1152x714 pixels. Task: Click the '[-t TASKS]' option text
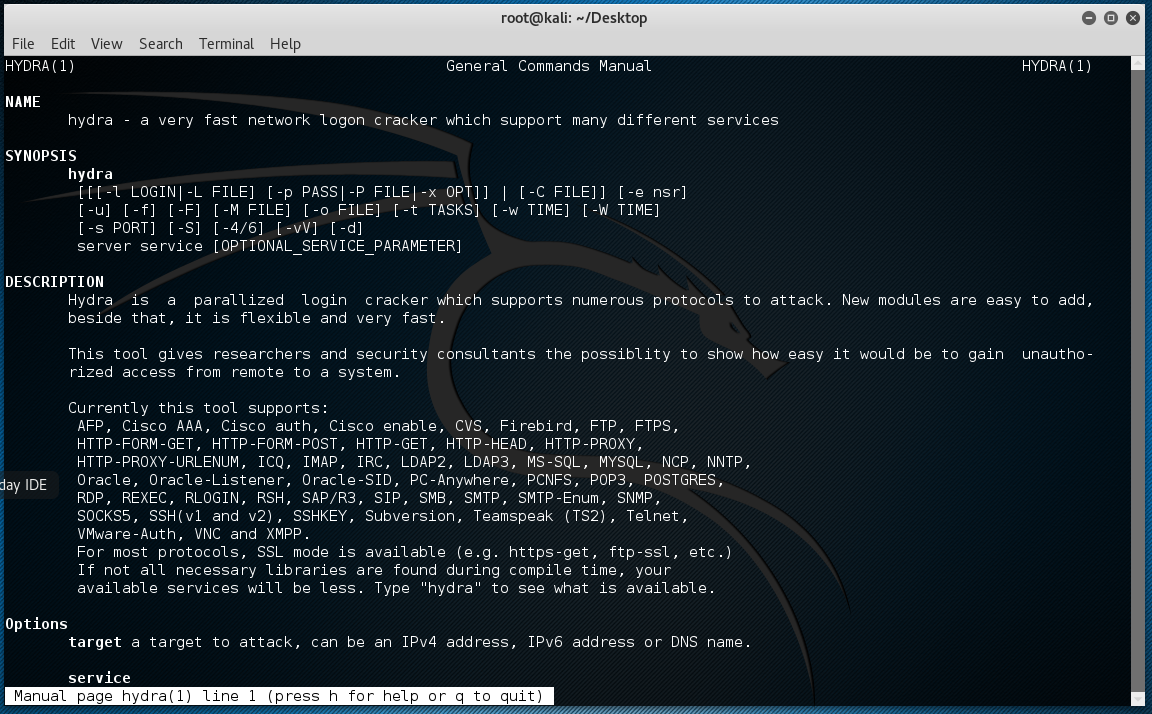pos(436,210)
